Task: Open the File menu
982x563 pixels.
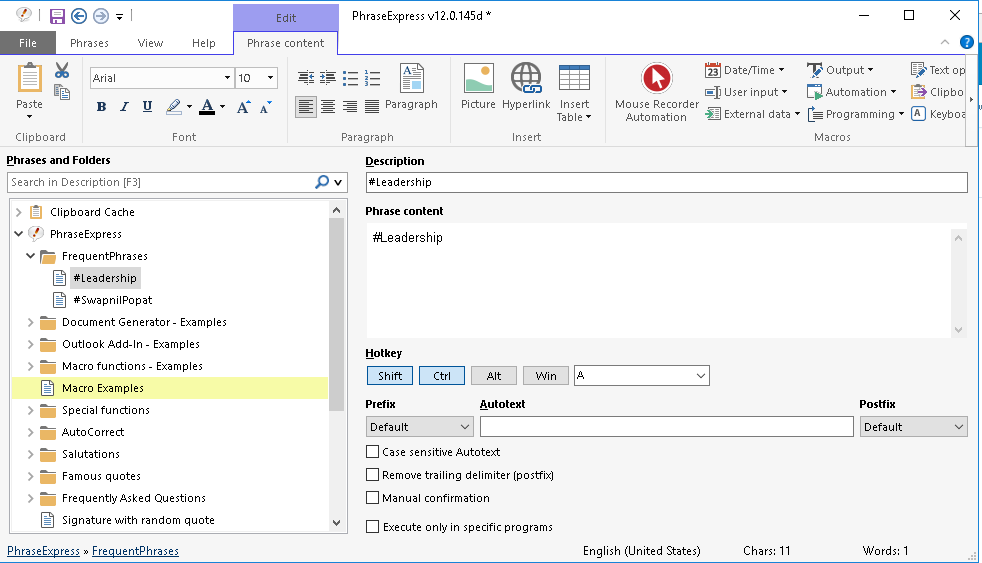Action: (x=28, y=43)
